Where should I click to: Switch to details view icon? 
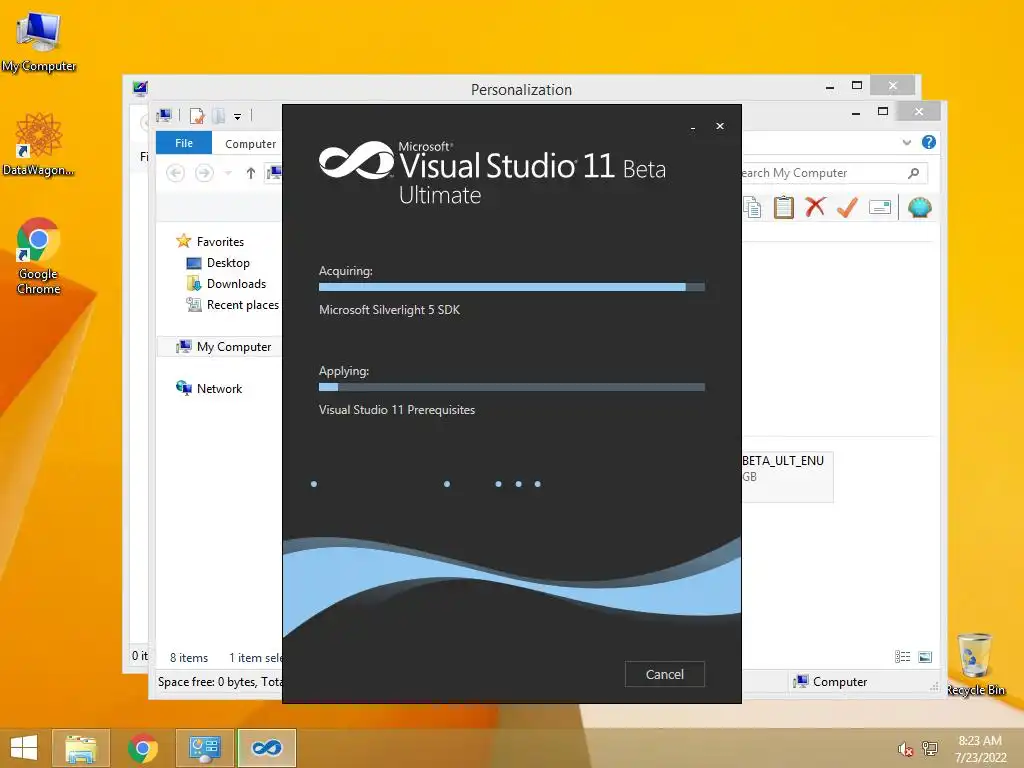[903, 657]
